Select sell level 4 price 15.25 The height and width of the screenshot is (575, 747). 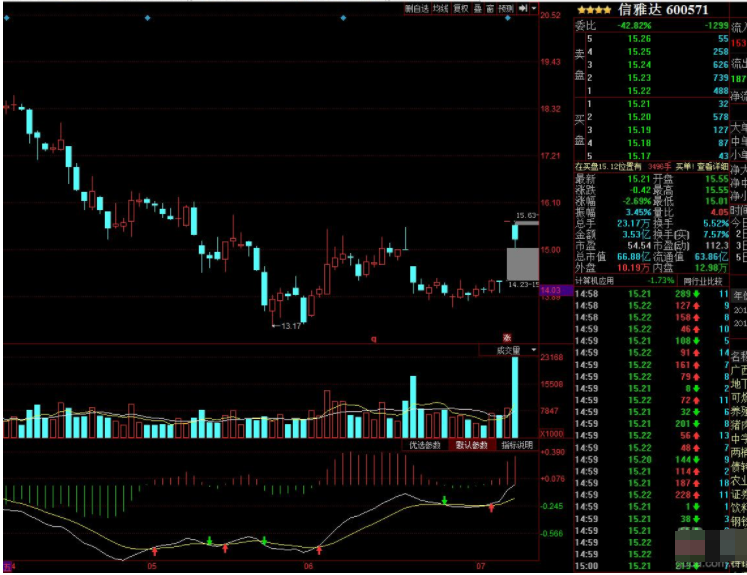coord(639,52)
